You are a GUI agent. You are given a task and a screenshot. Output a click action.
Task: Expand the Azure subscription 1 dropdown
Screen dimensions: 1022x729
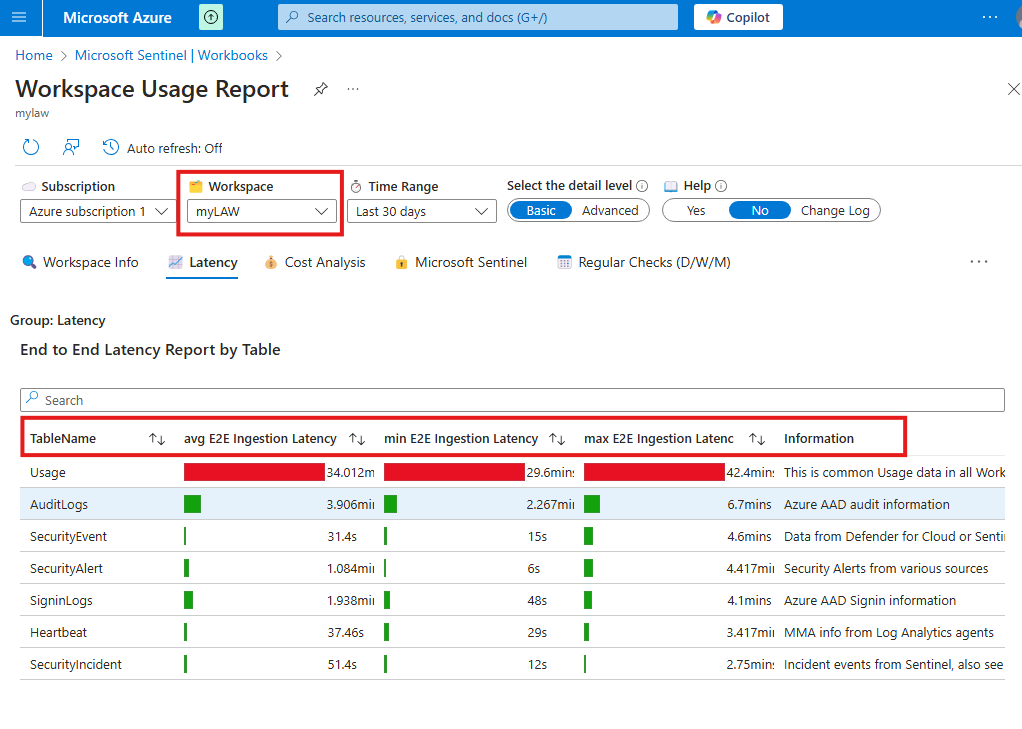point(98,211)
